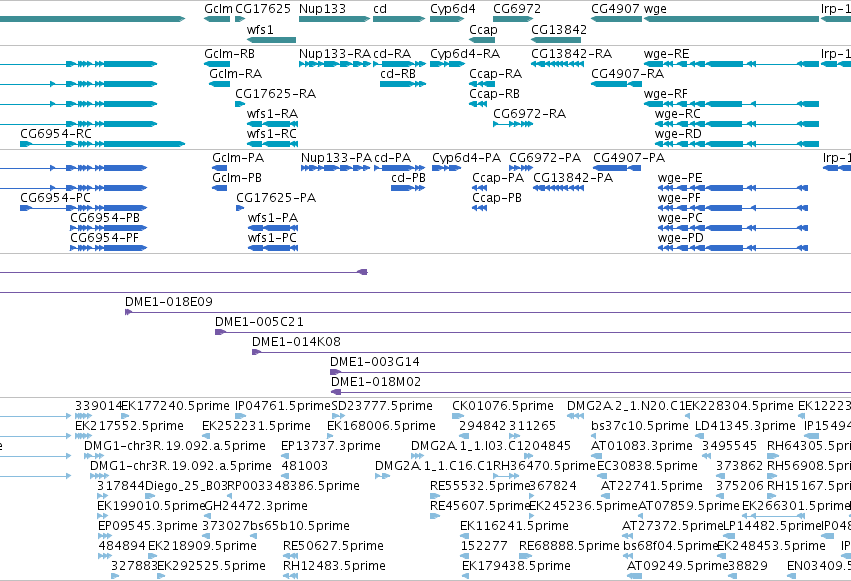
Task: Click the Cyp6d4 gene label
Action: 453,9
